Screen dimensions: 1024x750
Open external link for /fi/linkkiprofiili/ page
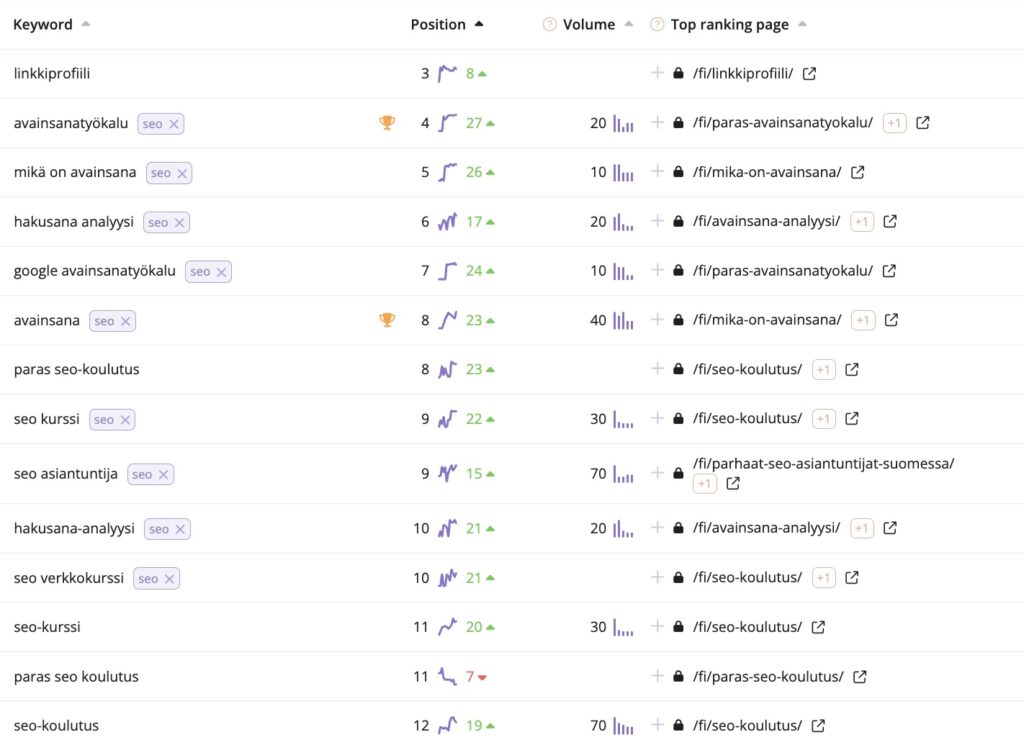809,74
